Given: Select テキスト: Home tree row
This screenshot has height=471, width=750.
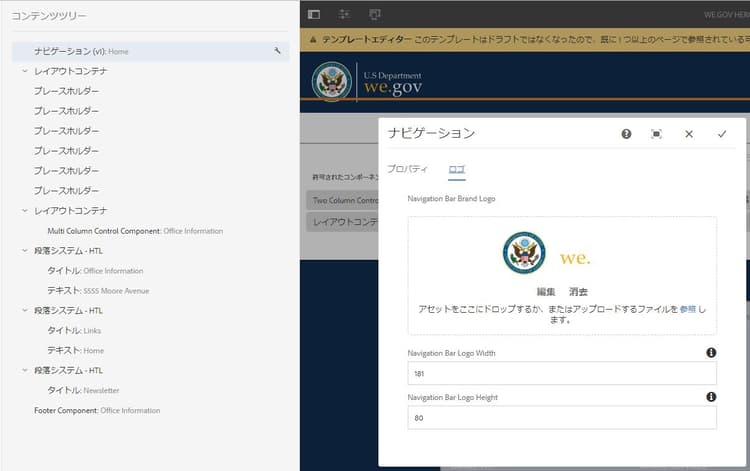Looking at the screenshot, I should (x=75, y=350).
